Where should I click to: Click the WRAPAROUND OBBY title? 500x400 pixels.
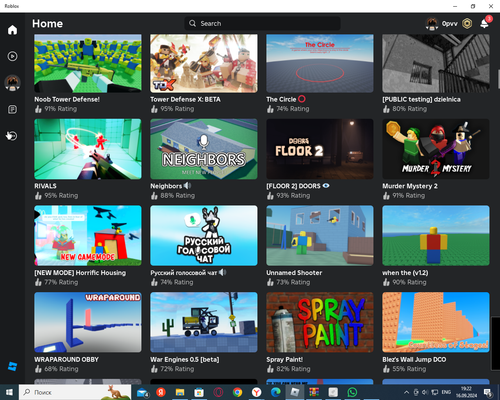pos(66,359)
